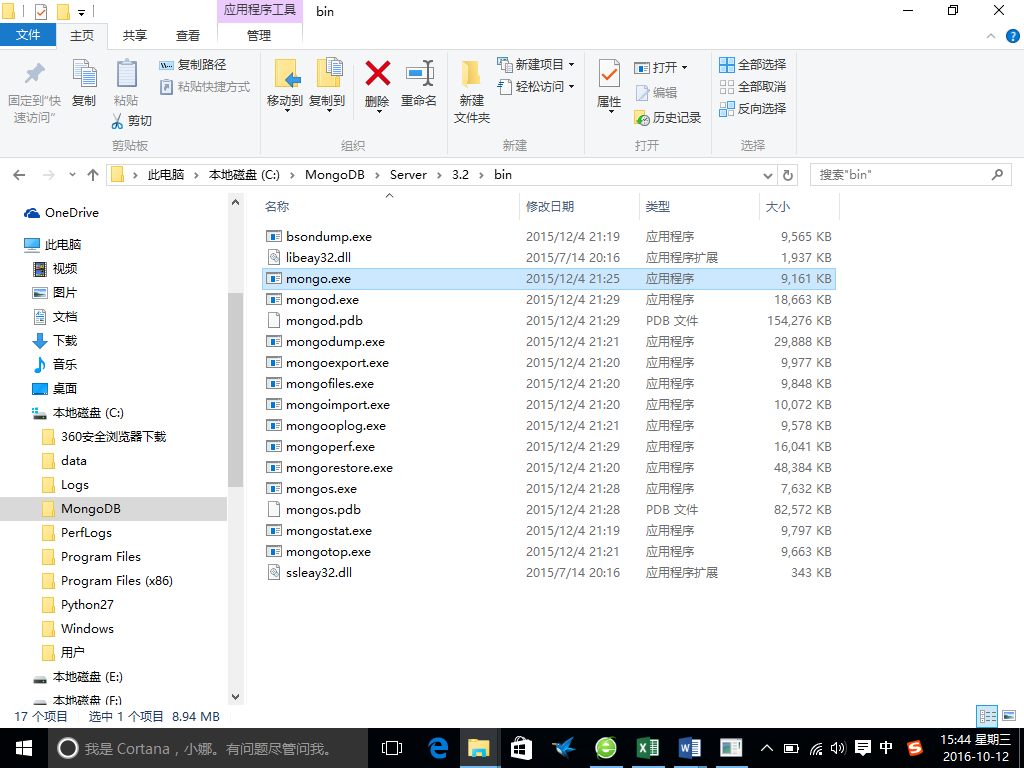Select the mongodump.exe file

(549, 342)
